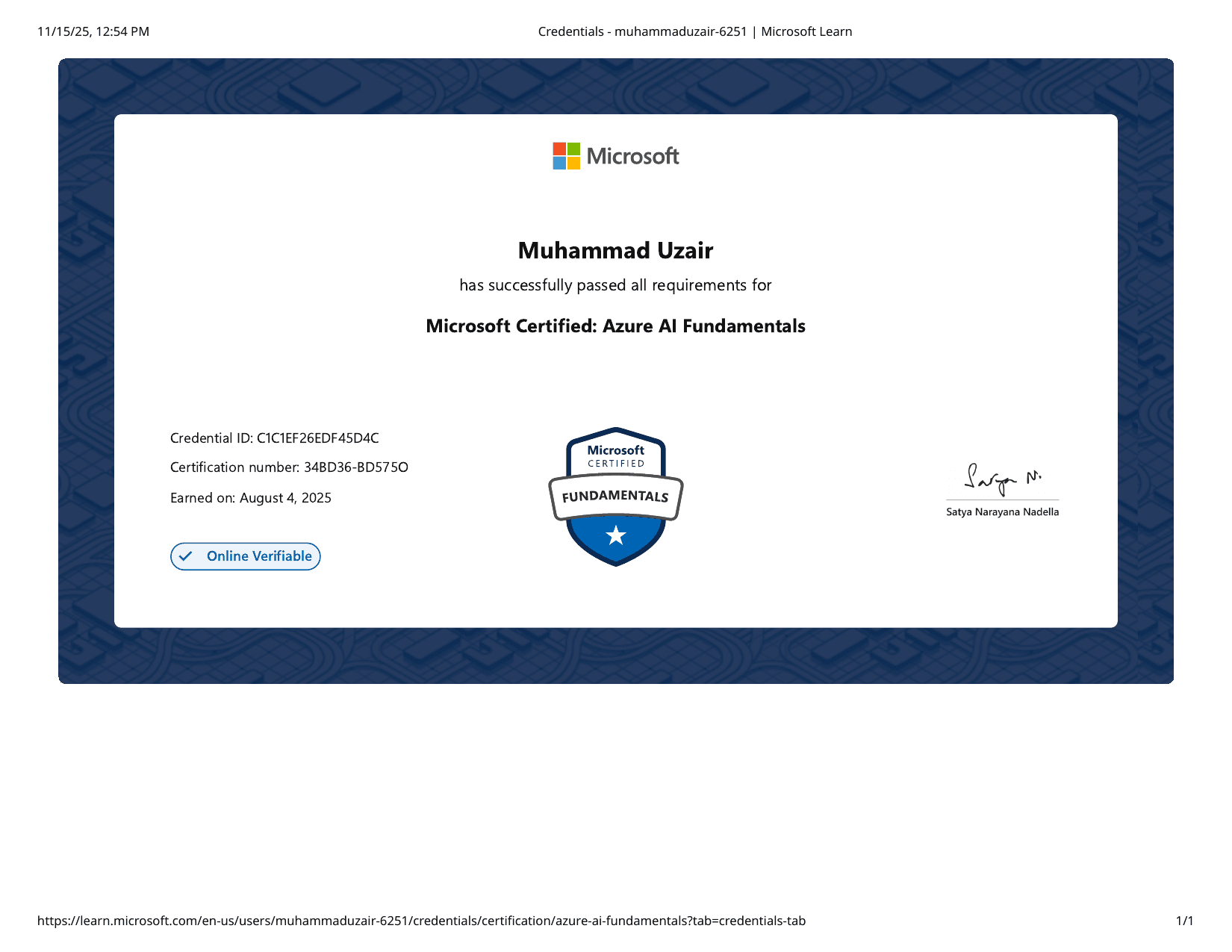Click the Online Verifiable button
1232x952 pixels.
point(245,556)
